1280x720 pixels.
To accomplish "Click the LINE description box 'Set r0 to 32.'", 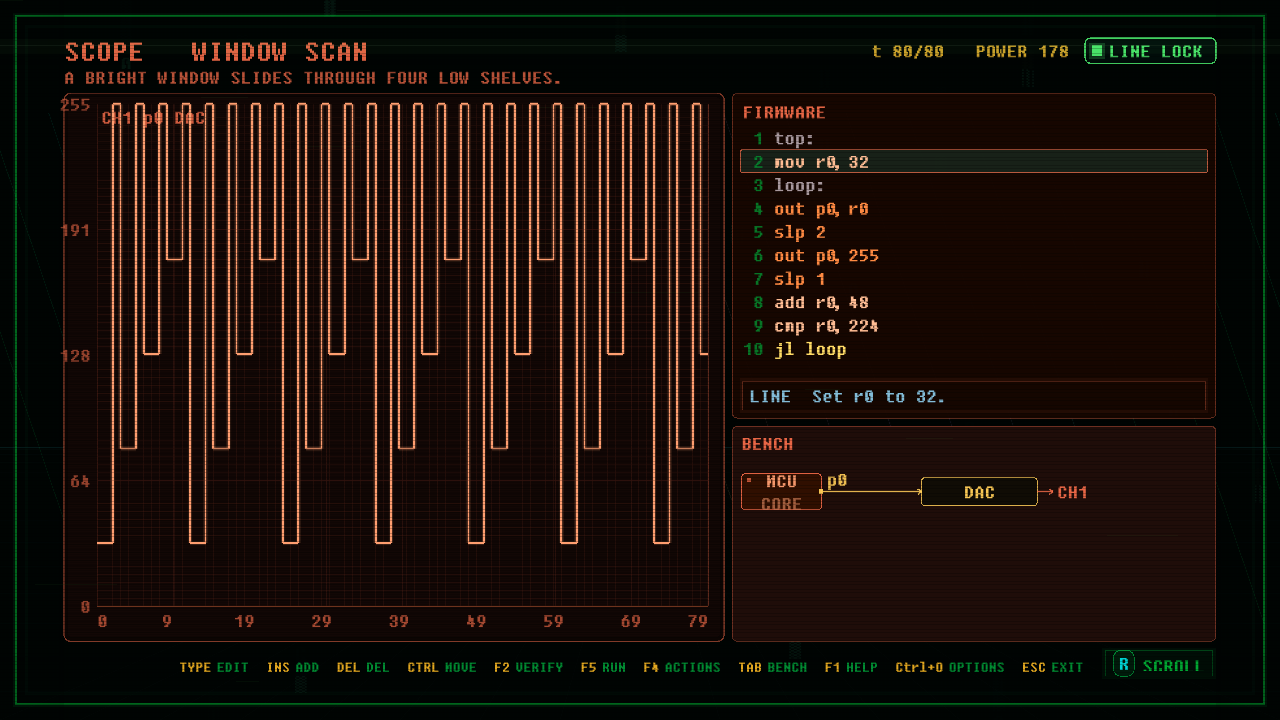I will (974, 397).
